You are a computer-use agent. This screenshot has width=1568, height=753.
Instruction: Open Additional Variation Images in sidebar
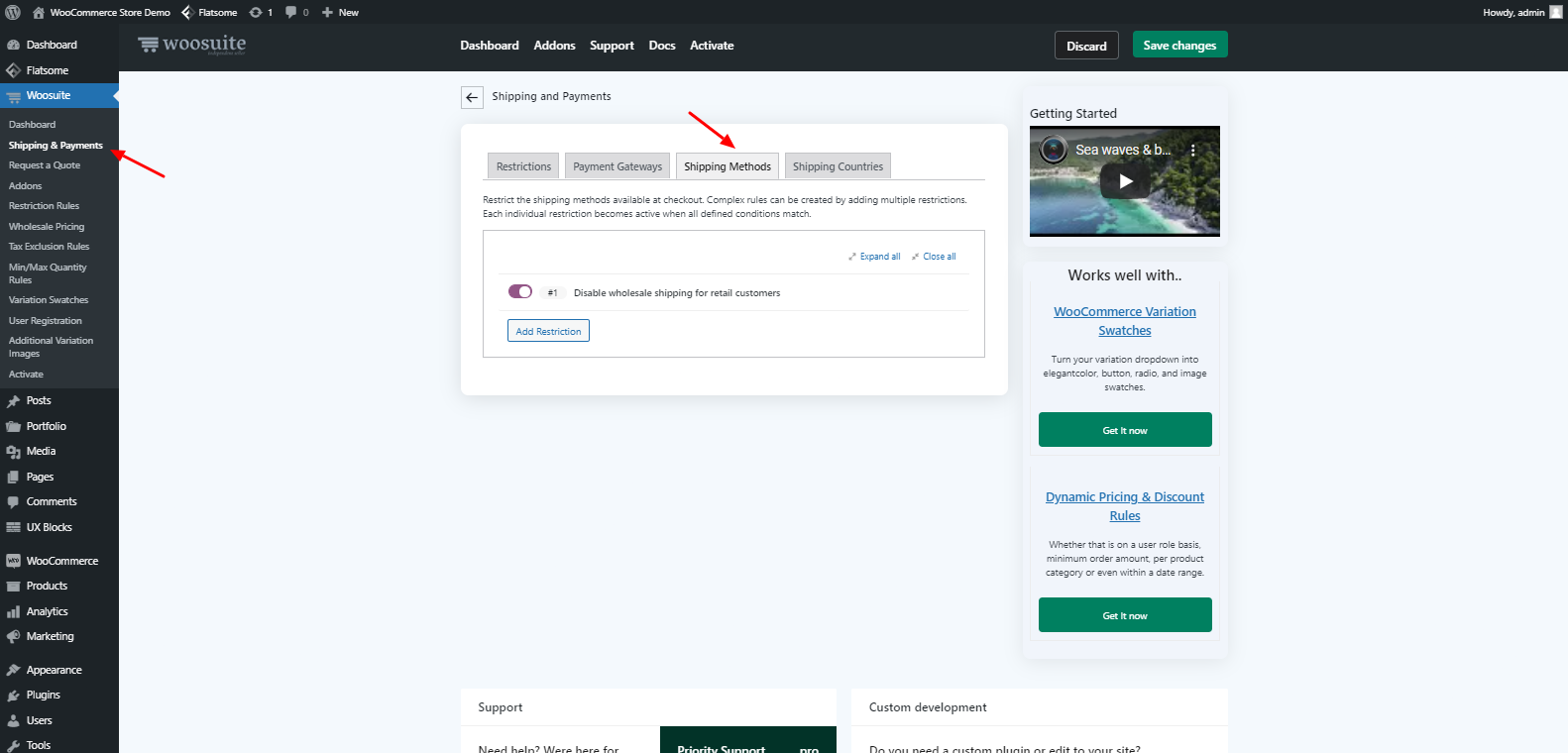(x=51, y=347)
